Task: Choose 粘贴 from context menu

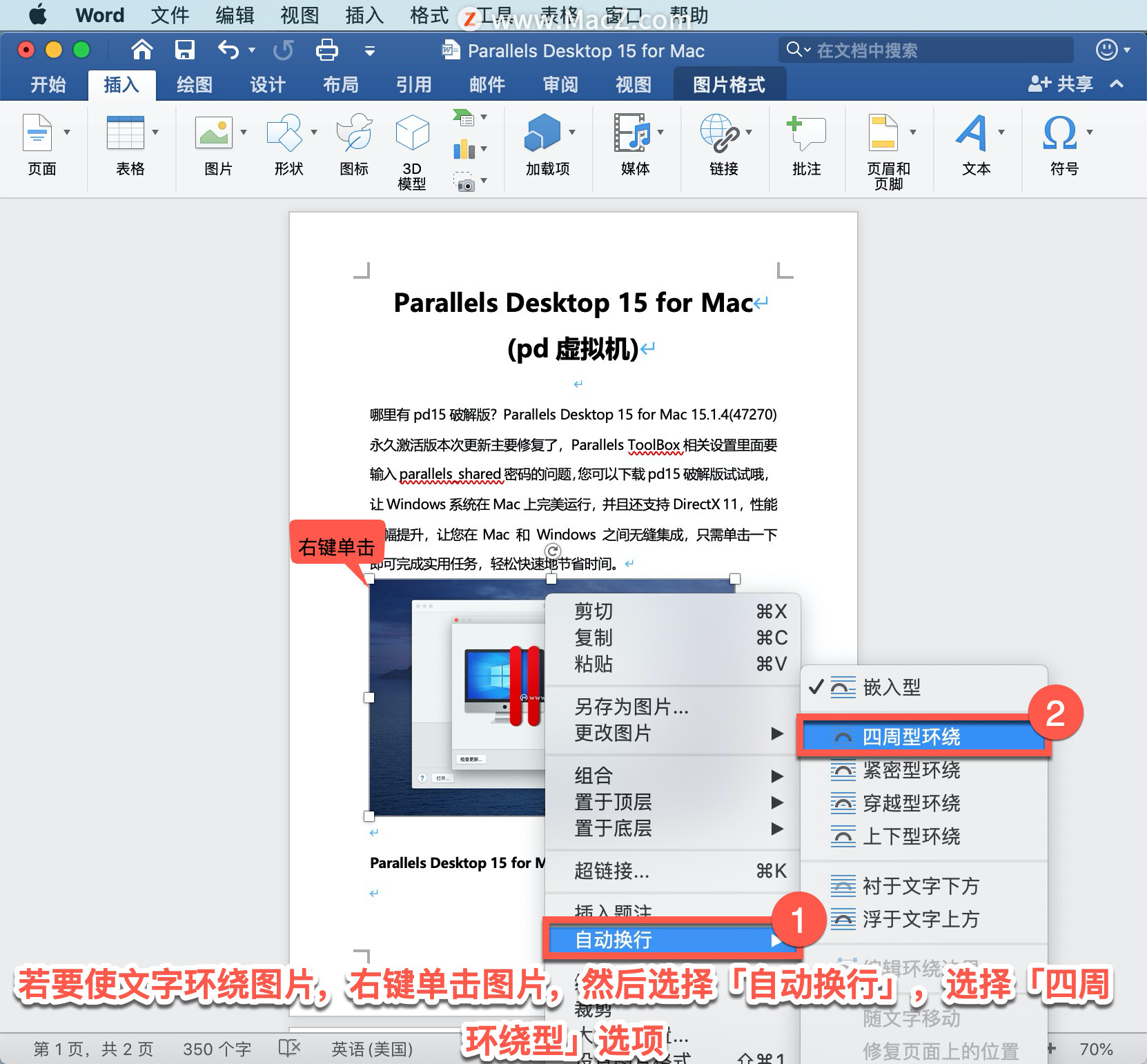Action: [673, 664]
